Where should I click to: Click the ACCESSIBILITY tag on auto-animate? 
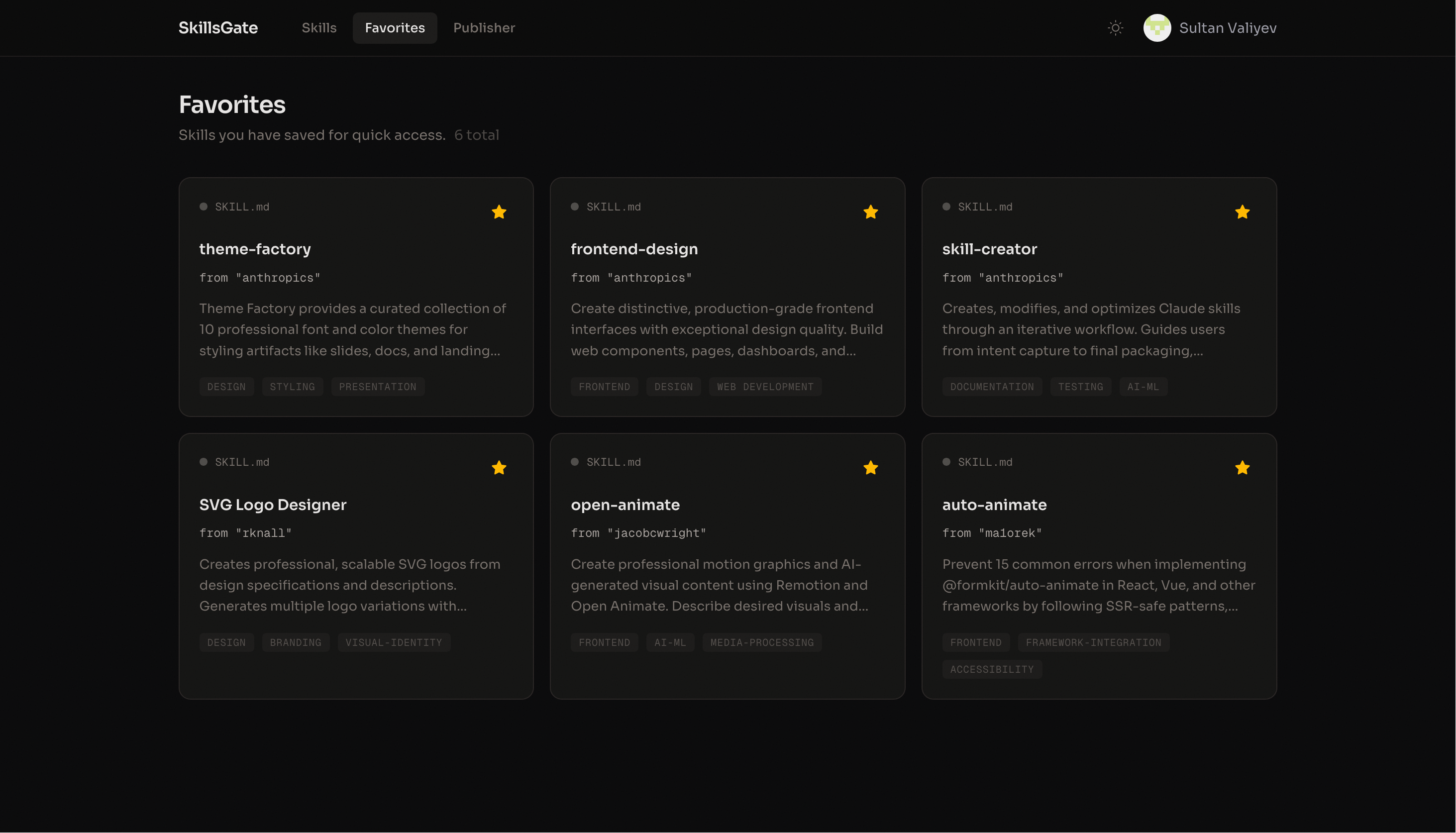(991, 669)
